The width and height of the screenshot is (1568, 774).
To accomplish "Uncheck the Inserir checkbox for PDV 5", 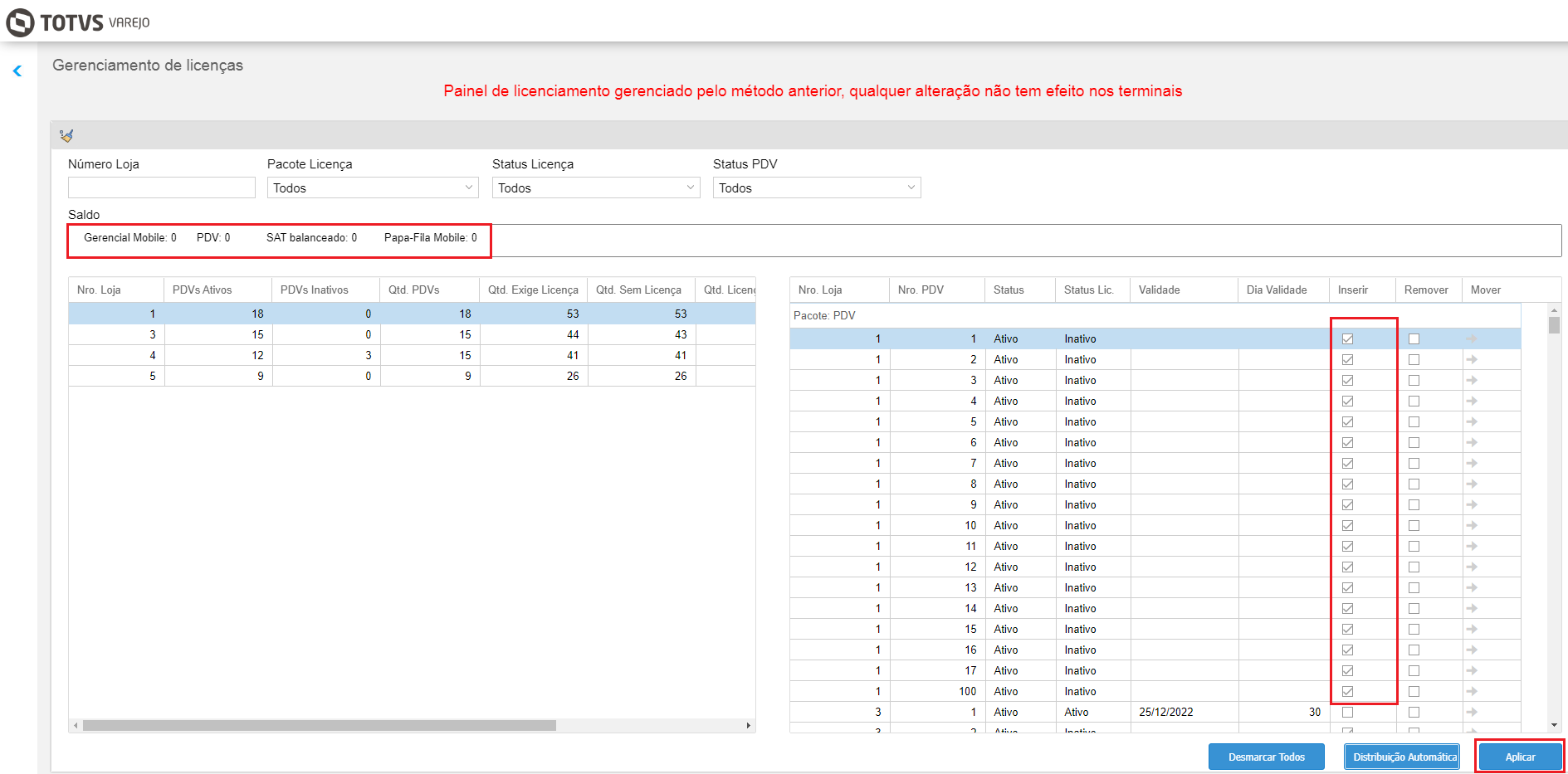I will pos(1347,421).
